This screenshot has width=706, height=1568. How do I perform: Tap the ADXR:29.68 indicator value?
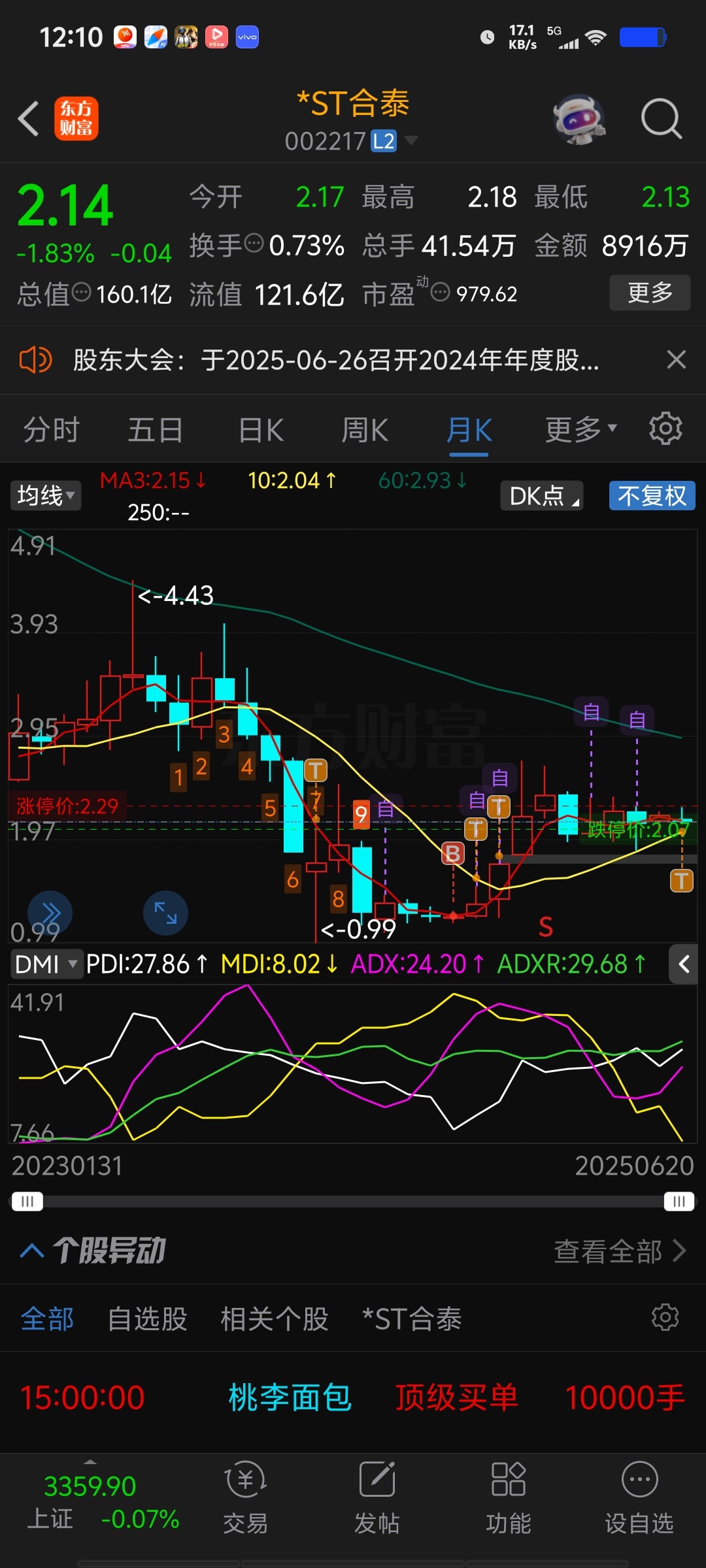(x=572, y=964)
